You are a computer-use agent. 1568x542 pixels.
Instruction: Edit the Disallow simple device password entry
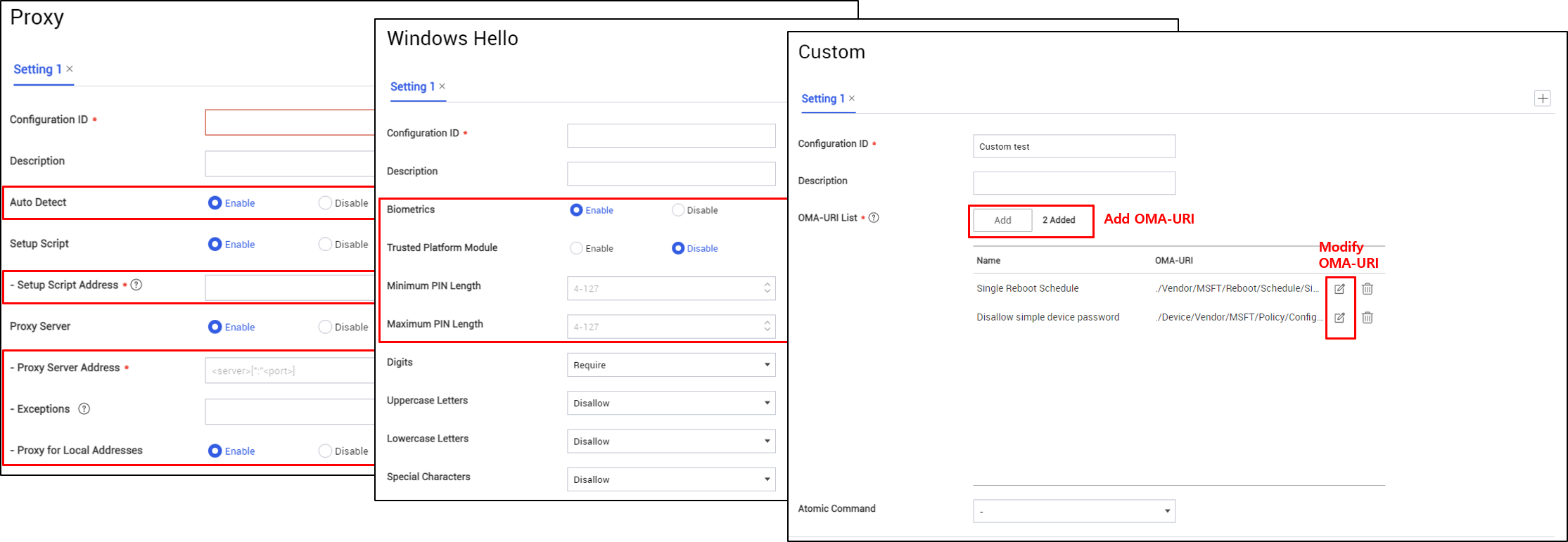[x=1339, y=318]
